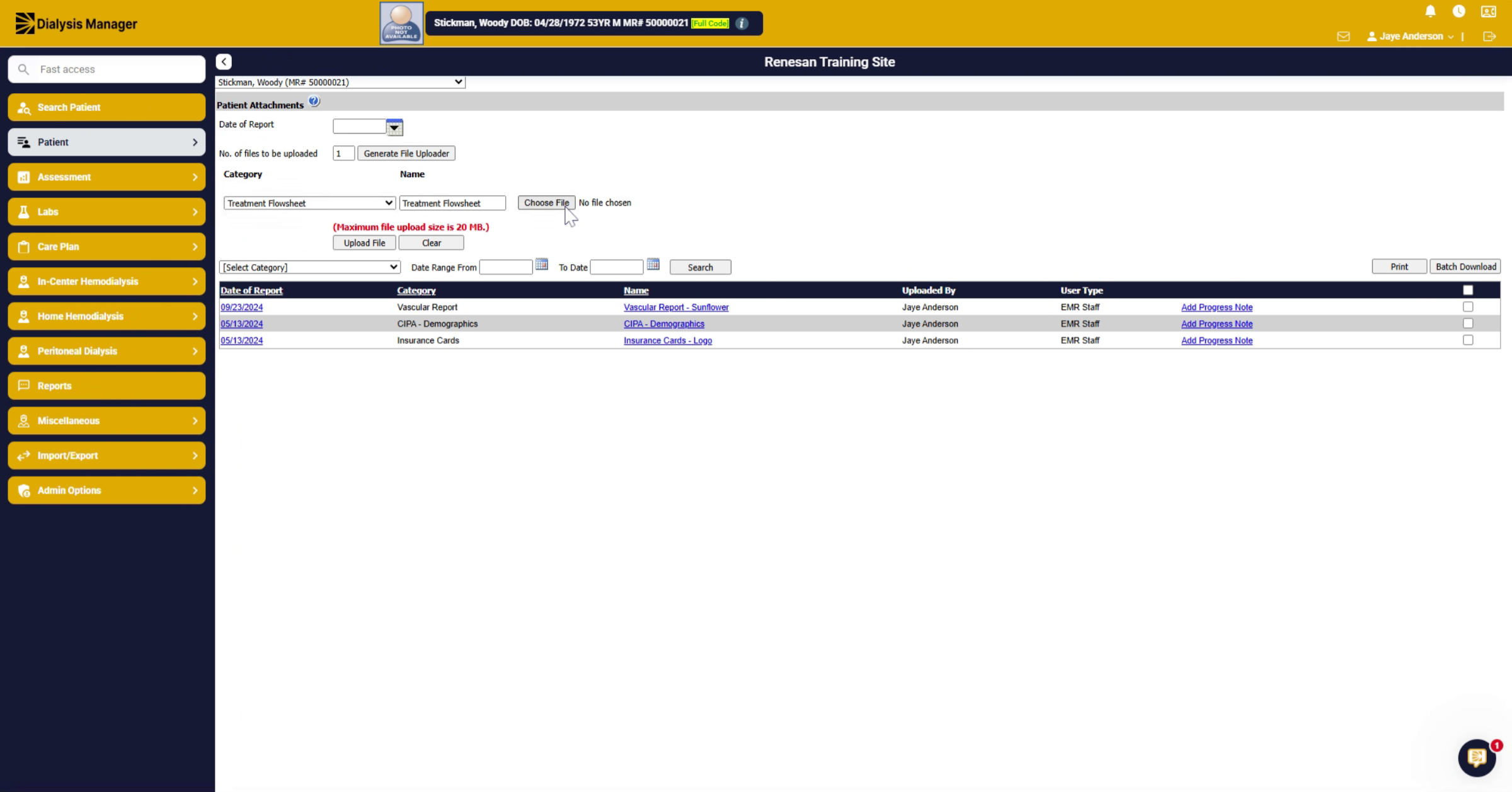Open the Select Category filter dropdown

pos(309,267)
